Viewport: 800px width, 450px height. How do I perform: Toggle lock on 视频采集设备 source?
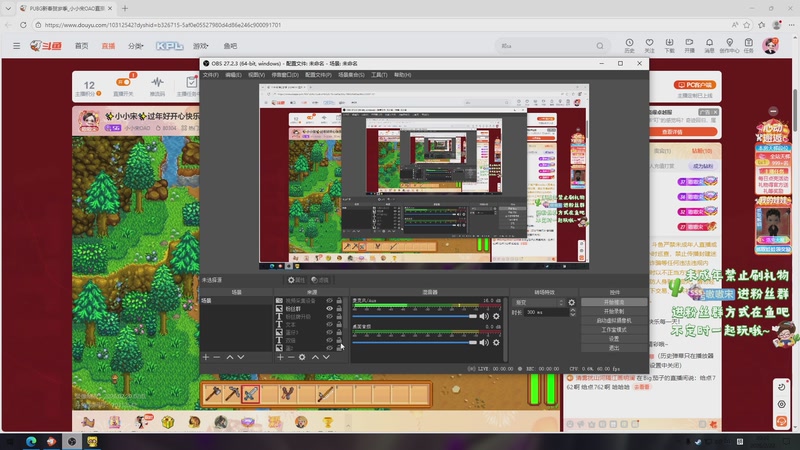339,301
